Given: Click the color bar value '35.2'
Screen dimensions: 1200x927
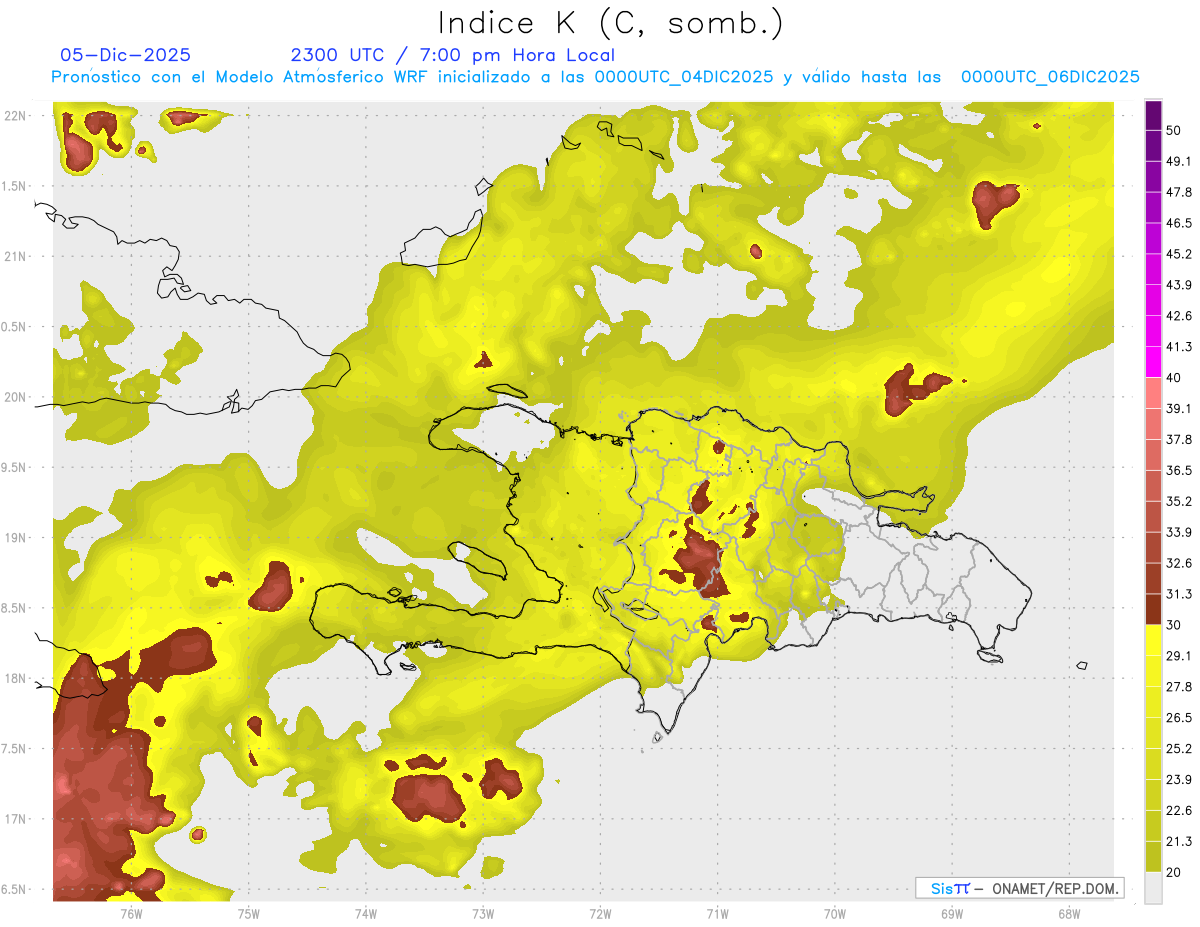Looking at the screenshot, I should [x=1179, y=501].
